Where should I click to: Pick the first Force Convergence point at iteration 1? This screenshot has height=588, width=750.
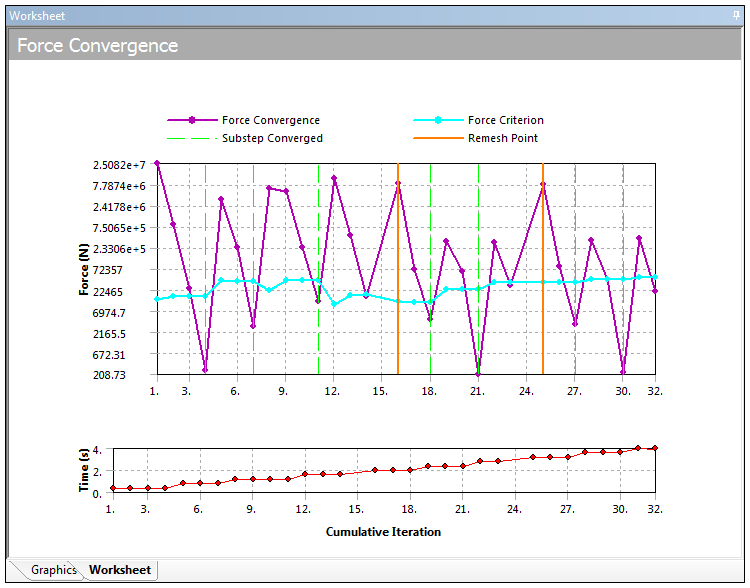(157, 163)
